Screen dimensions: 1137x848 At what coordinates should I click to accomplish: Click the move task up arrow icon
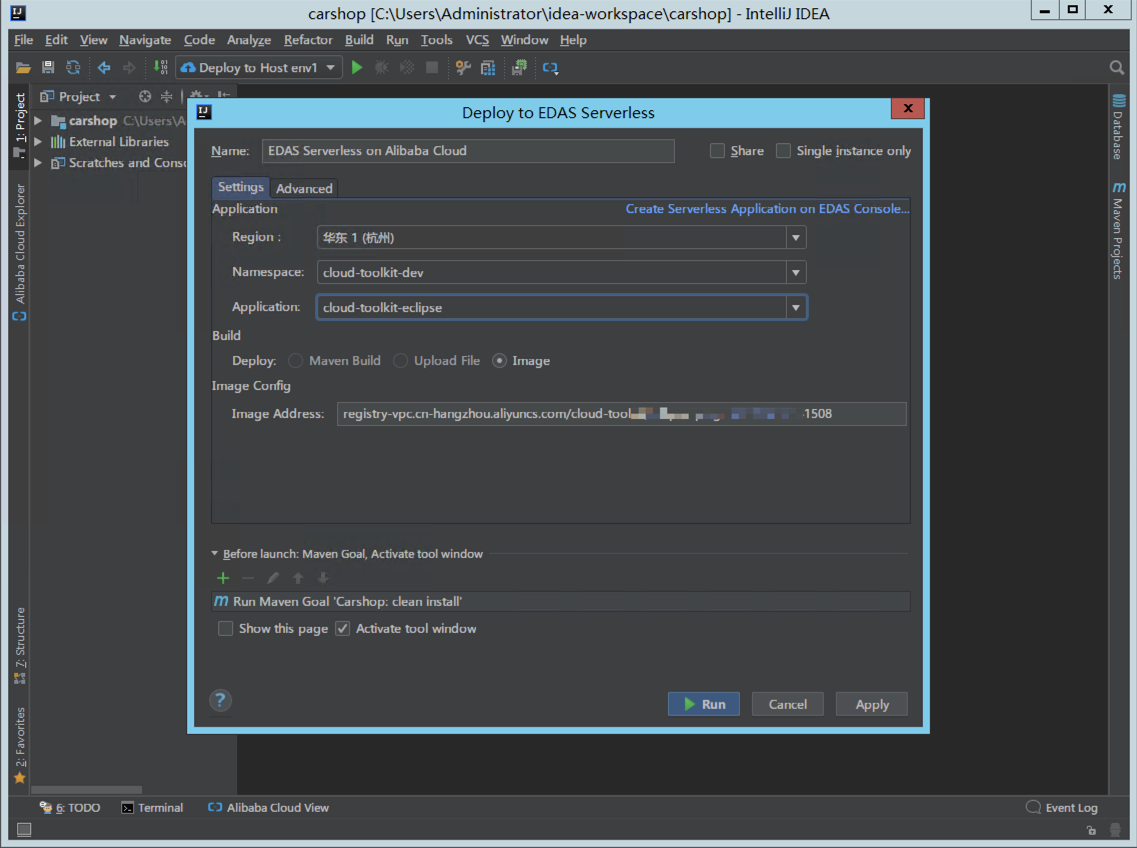point(298,578)
